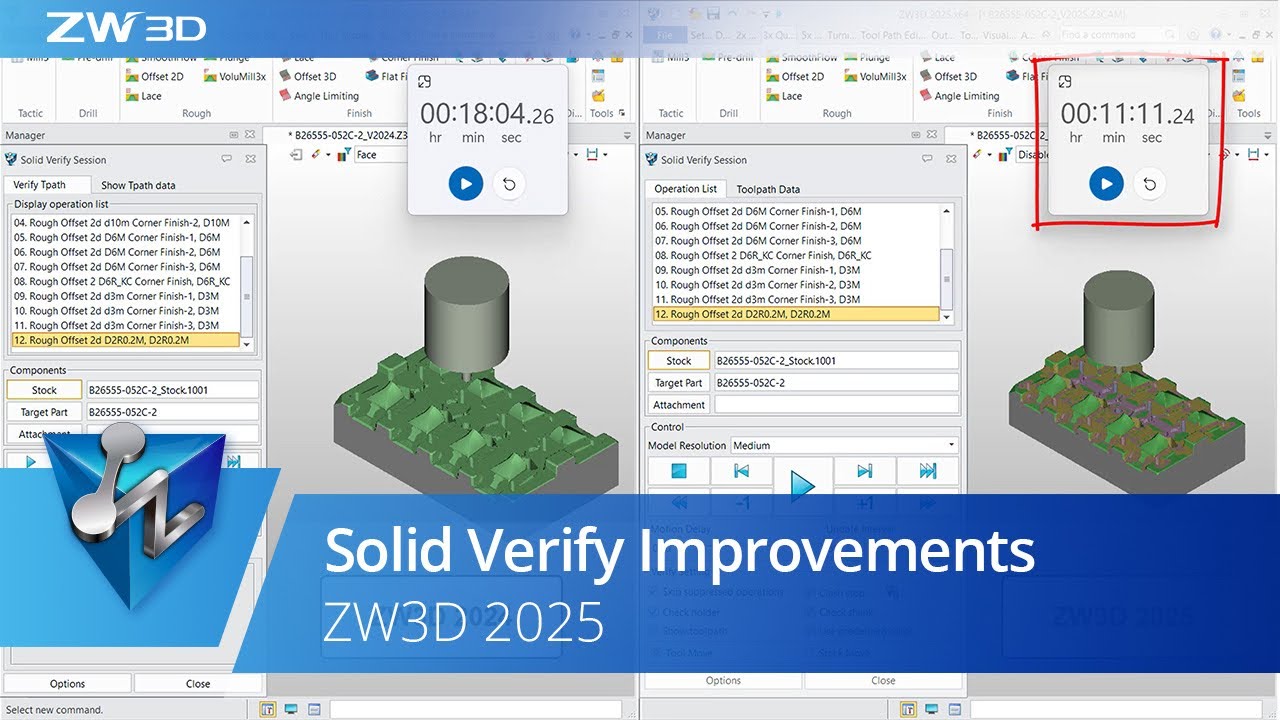This screenshot has height=720, width=1280.
Task: Select '04. Rough Offset 2d d10m Corner Finish-2' left
Action: pos(126,223)
